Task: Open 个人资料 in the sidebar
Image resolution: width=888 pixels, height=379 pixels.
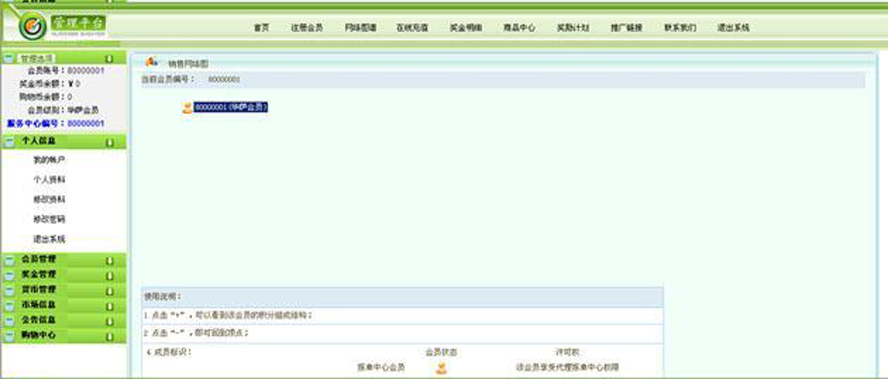Action: click(x=49, y=180)
